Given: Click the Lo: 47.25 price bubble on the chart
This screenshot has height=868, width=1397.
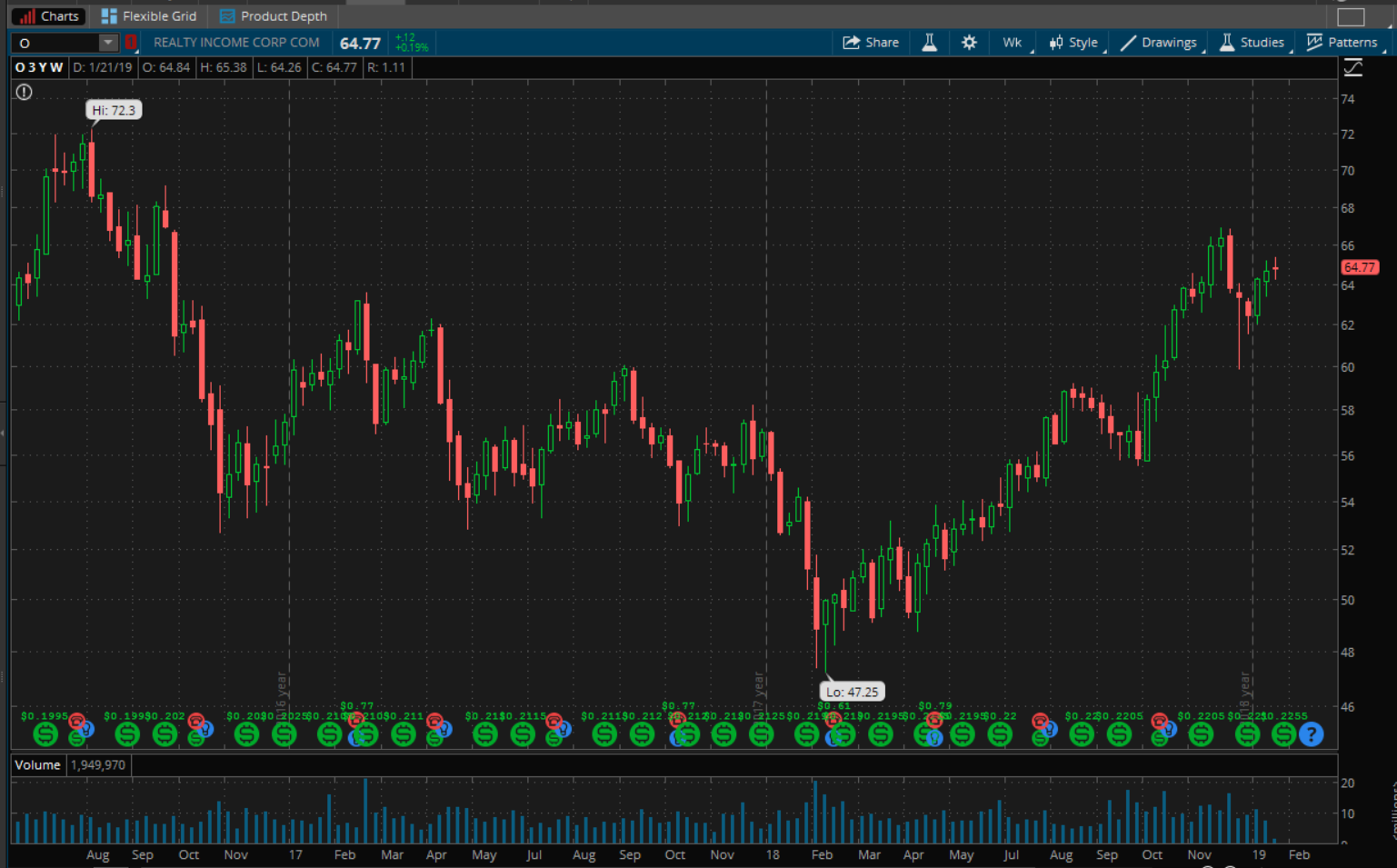Looking at the screenshot, I should pos(851,692).
